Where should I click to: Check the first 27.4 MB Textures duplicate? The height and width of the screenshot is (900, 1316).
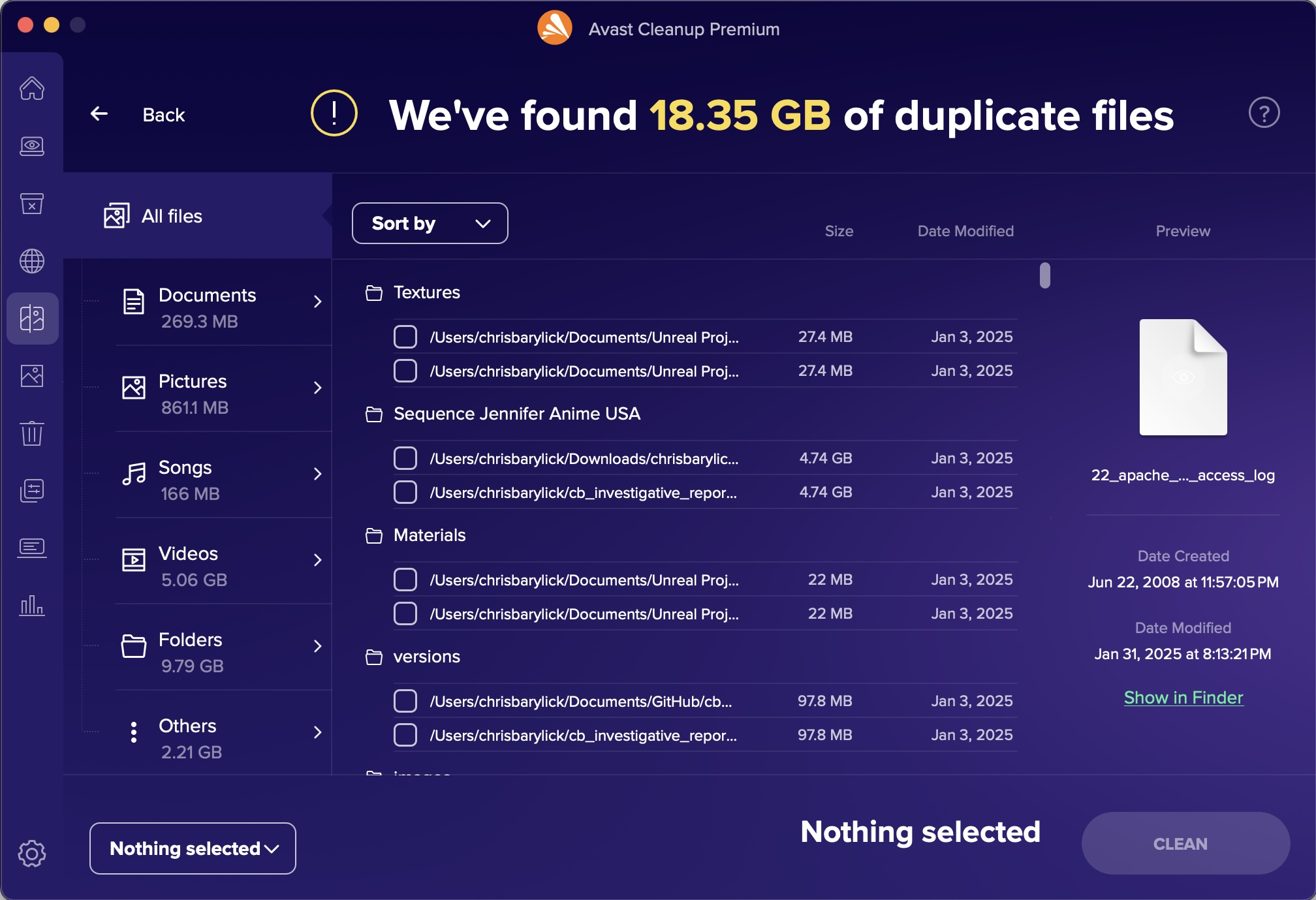[x=405, y=337]
